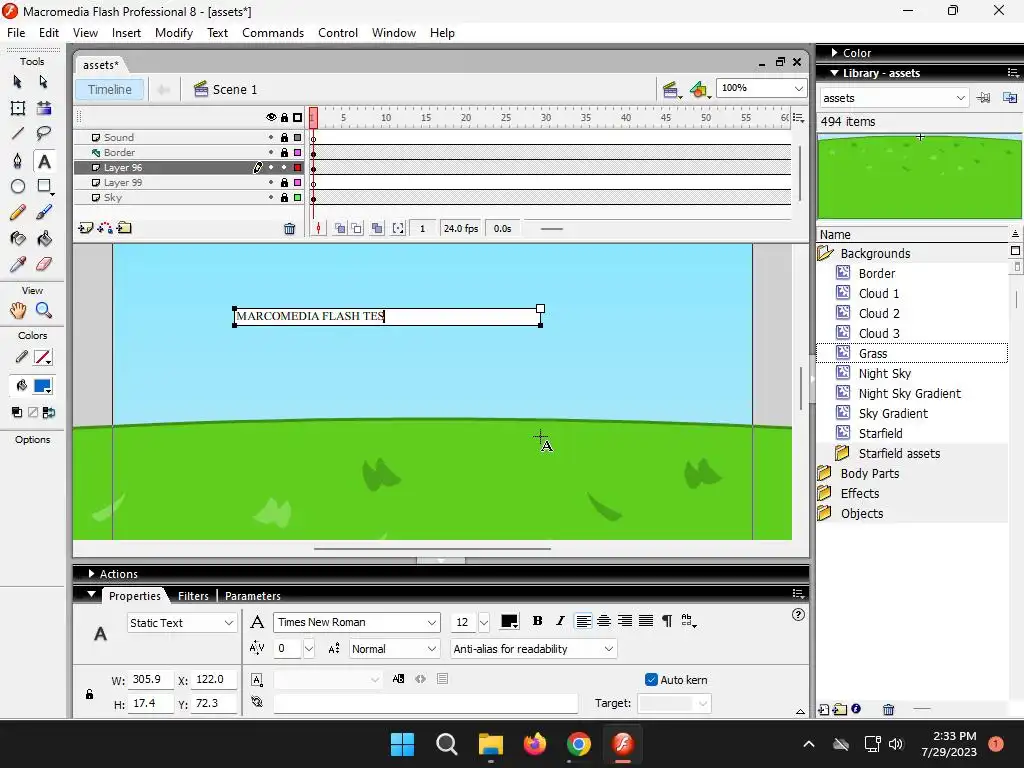Image resolution: width=1024 pixels, height=768 pixels.
Task: Toggle outline view of Border layer
Action: pos(298,153)
